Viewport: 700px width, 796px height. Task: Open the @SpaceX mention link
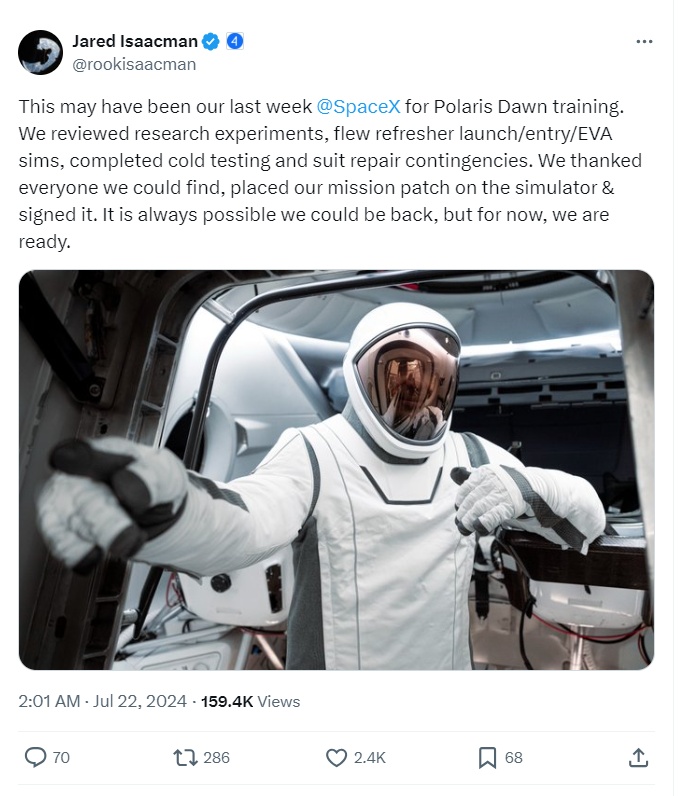pos(358,106)
